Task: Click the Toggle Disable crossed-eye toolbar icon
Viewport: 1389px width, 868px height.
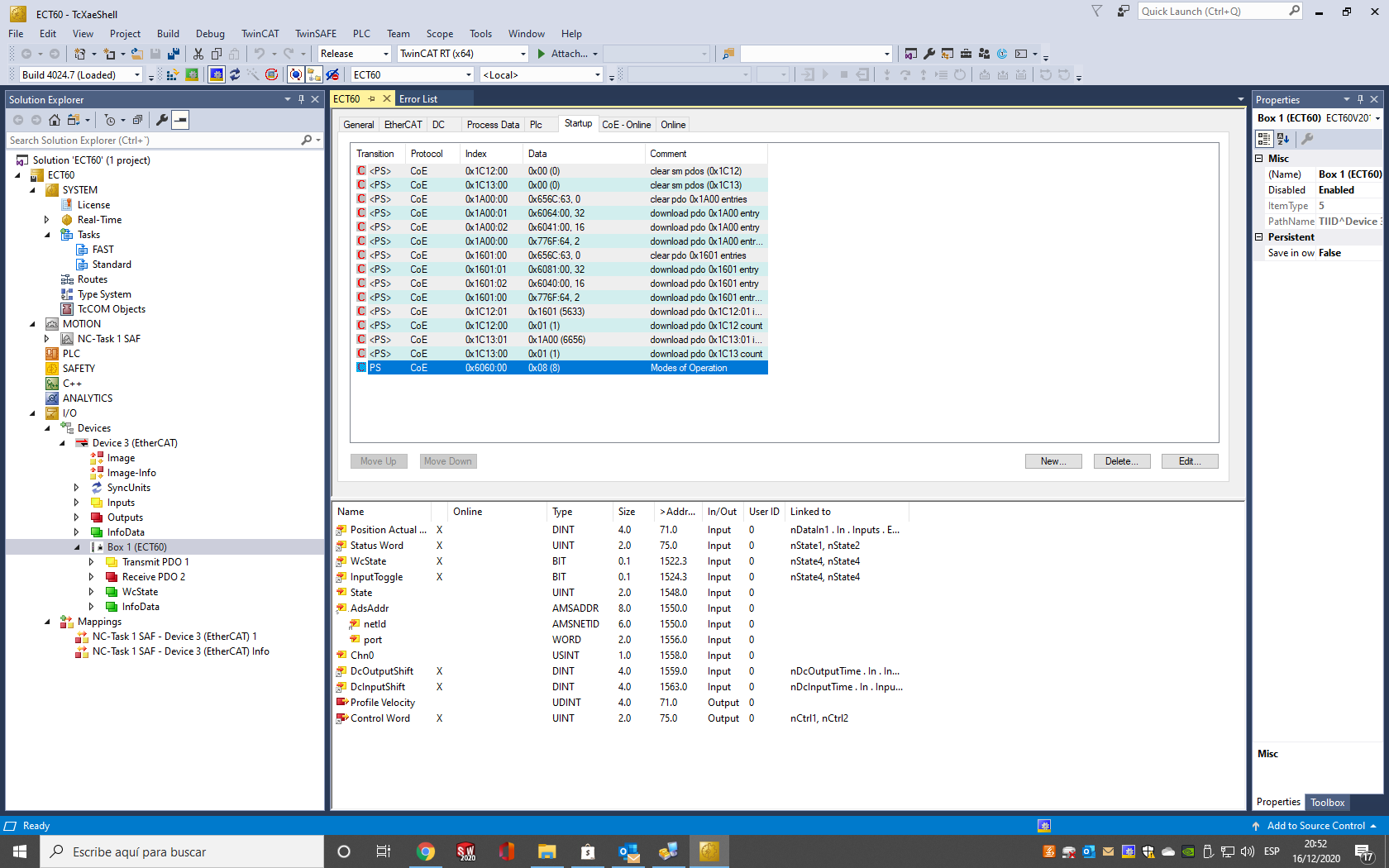Action: 332,75
